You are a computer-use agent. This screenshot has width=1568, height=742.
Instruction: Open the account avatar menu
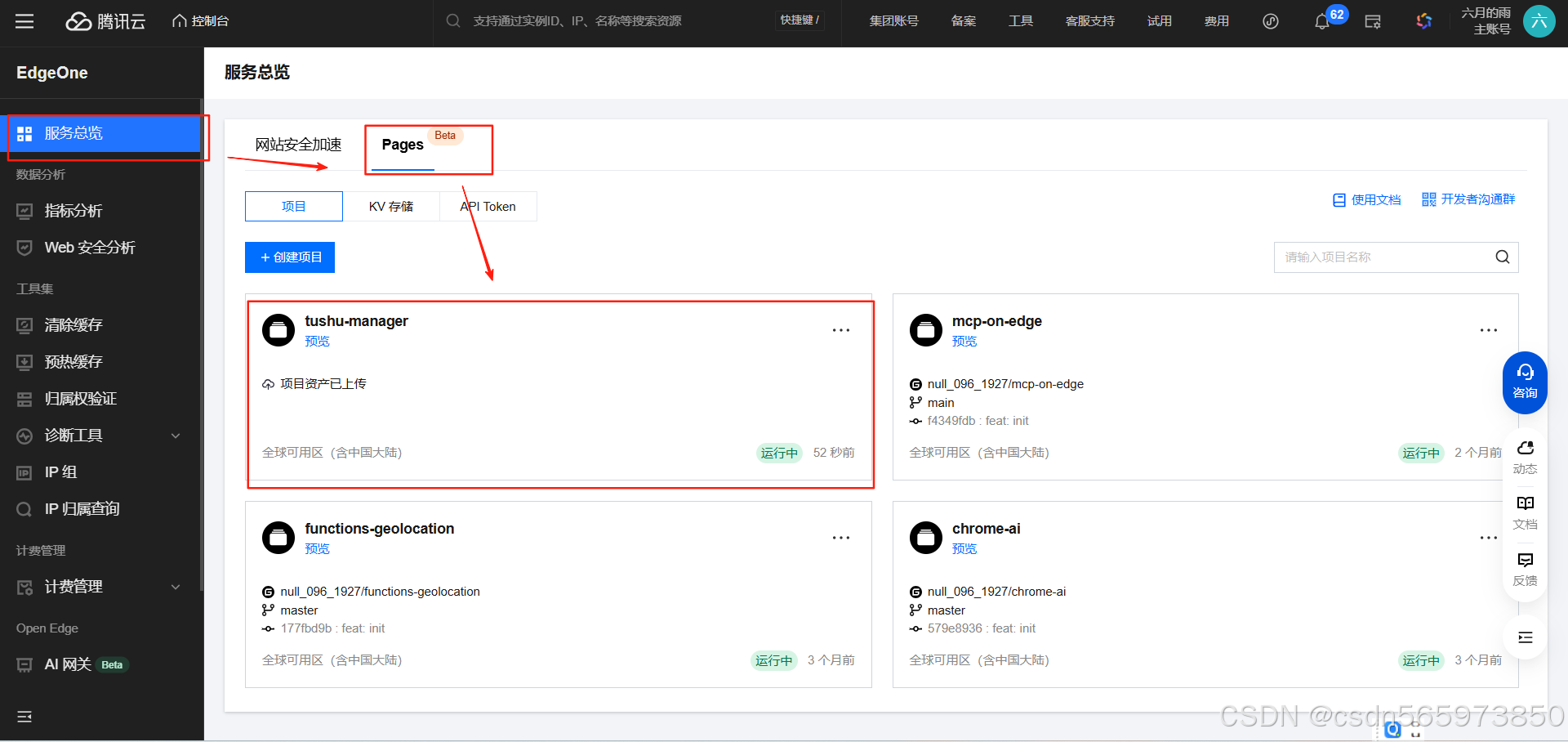[x=1539, y=21]
